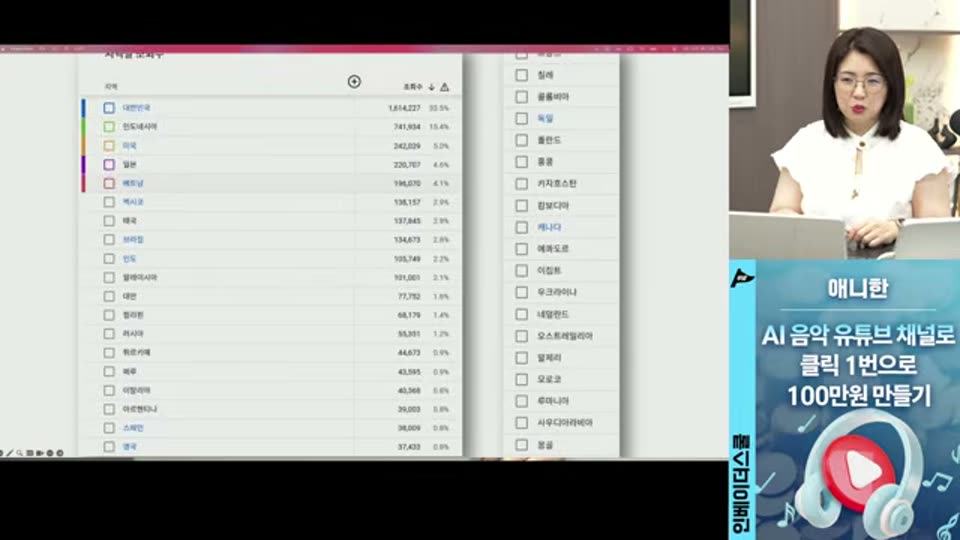Check the 홍콩 checkbox
The height and width of the screenshot is (540, 960).
(522, 162)
